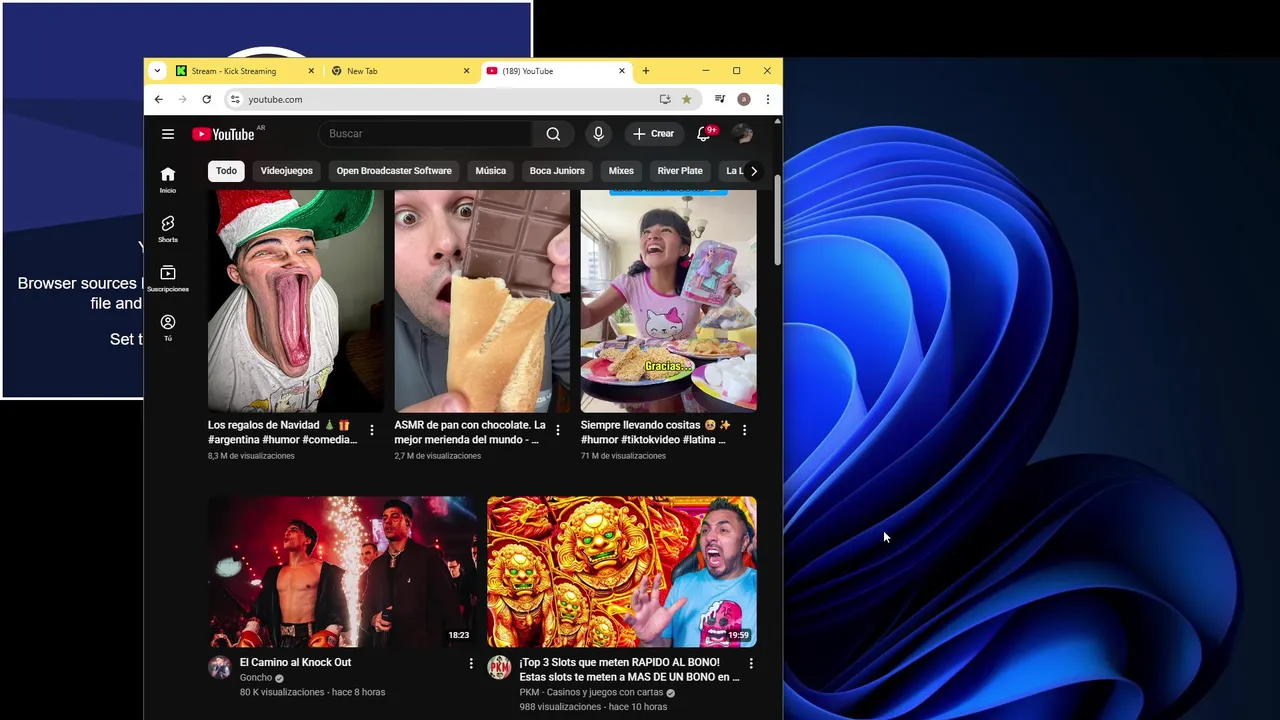Click PKM channel avatar
1280x720 pixels.
click(499, 668)
